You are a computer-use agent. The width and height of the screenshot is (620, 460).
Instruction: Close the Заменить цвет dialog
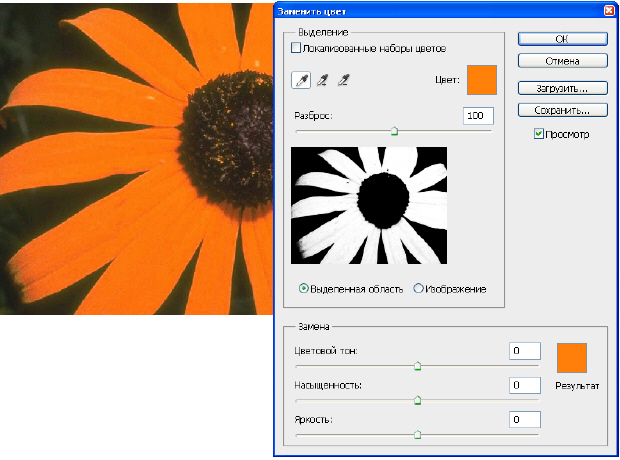click(608, 10)
